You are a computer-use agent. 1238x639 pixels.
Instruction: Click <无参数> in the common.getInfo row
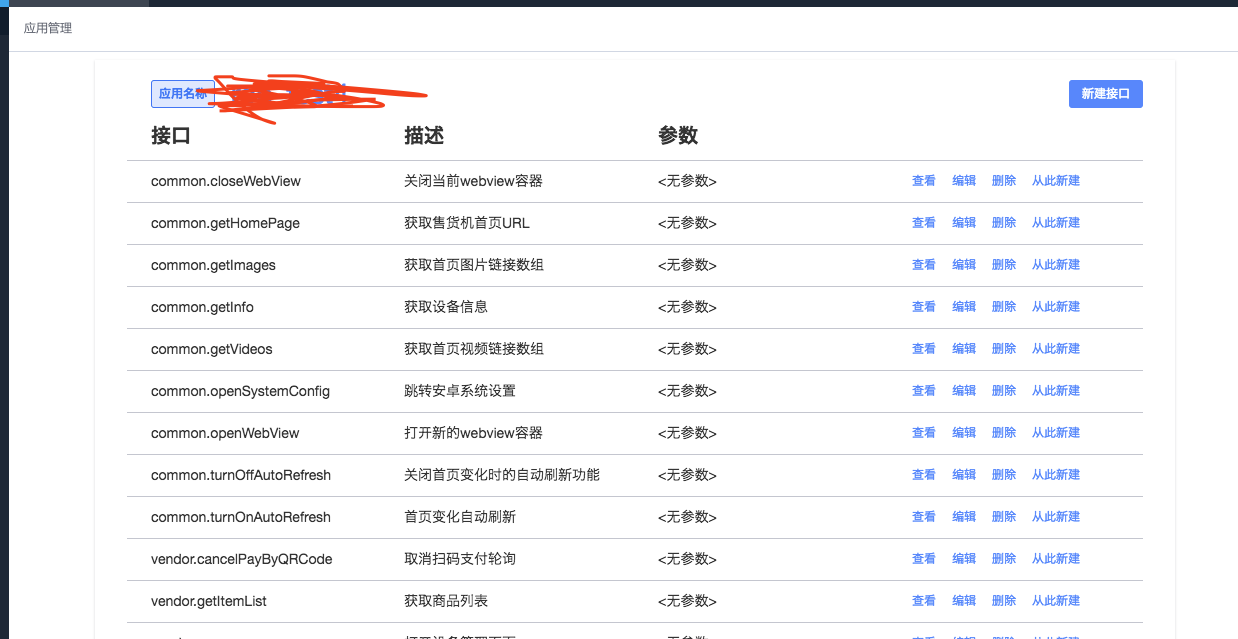tap(687, 307)
